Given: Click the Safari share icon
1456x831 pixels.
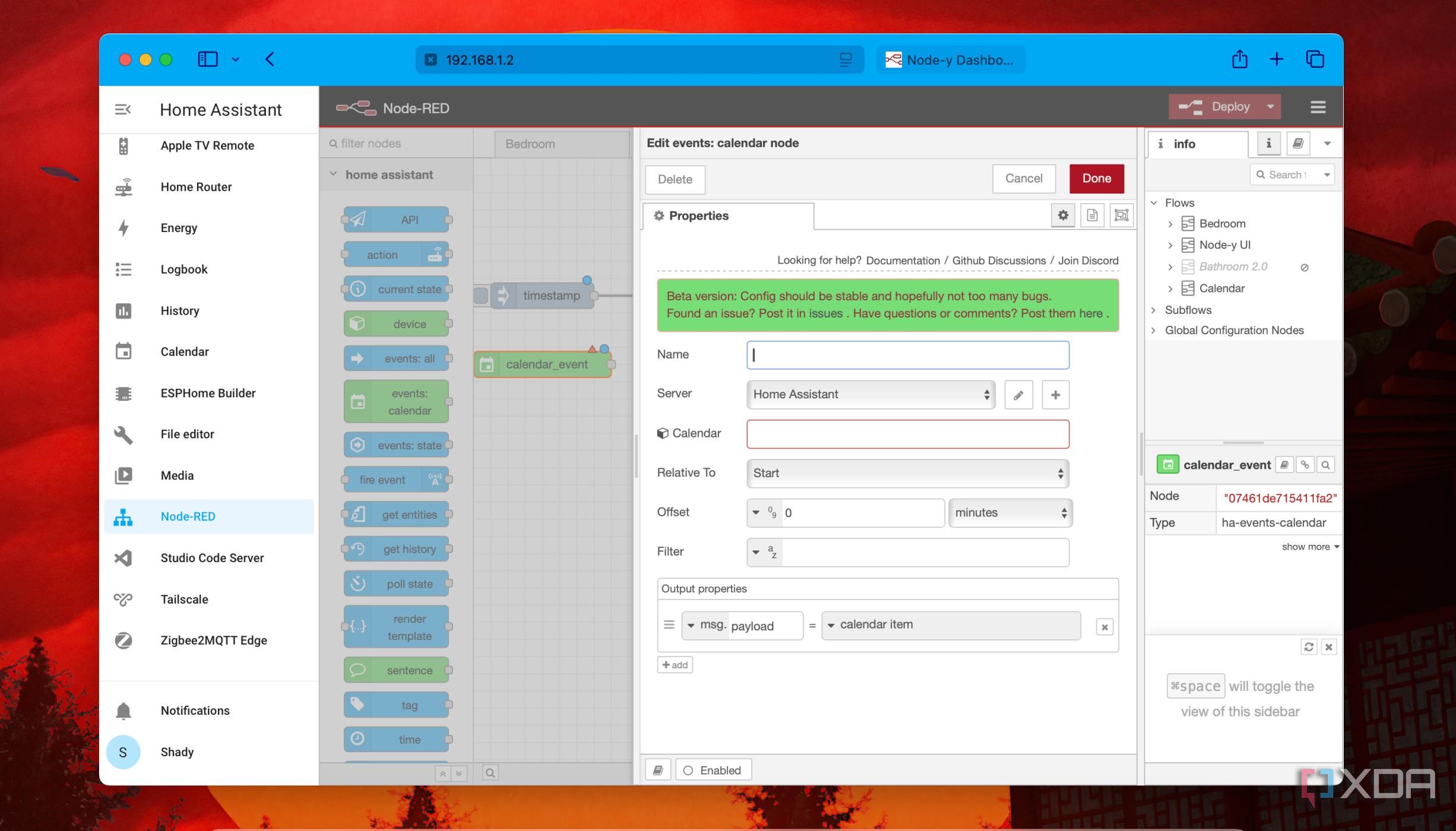Looking at the screenshot, I should (x=1239, y=59).
